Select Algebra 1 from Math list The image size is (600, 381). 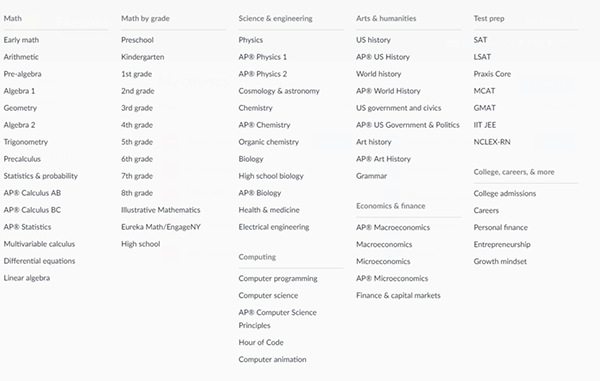(x=19, y=91)
